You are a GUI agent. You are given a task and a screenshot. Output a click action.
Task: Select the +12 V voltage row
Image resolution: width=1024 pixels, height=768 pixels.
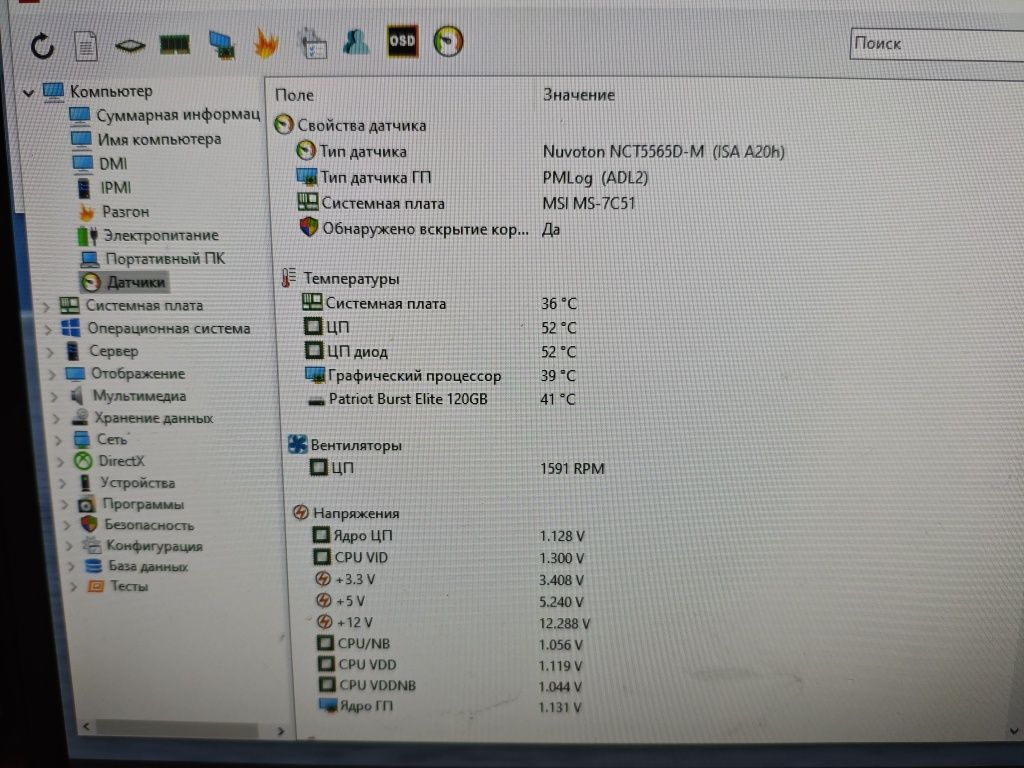[x=453, y=622]
